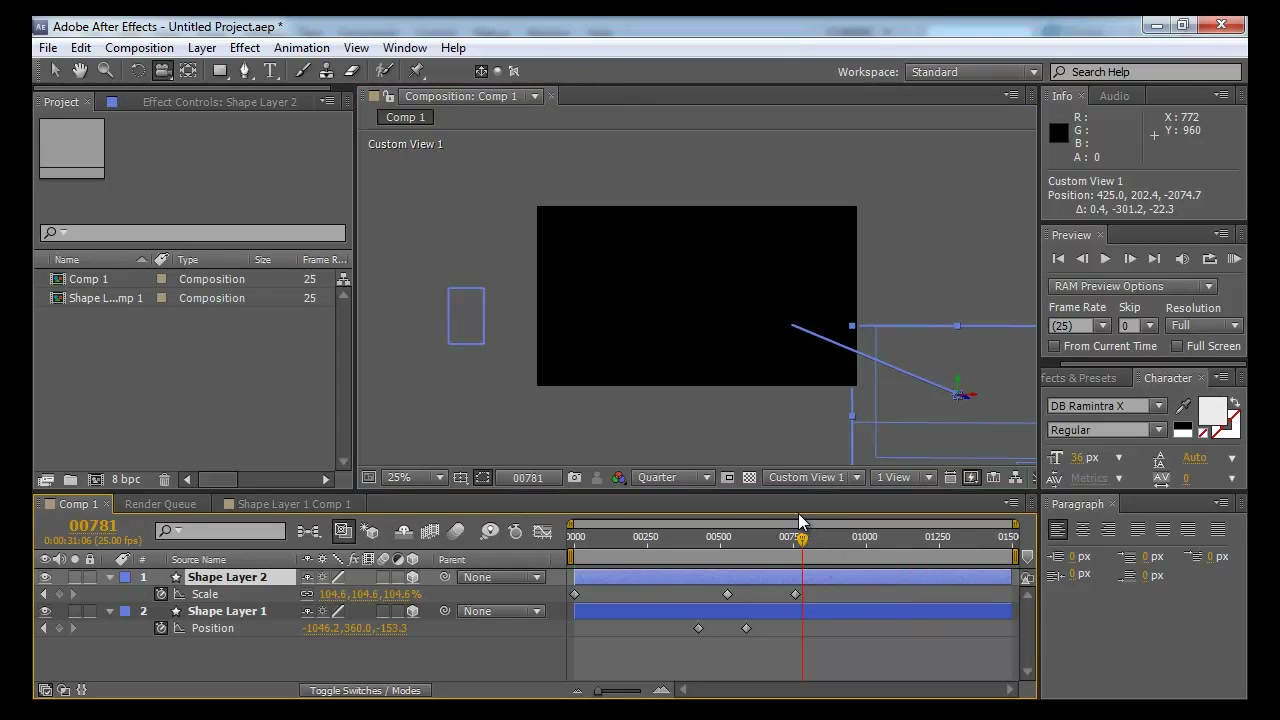The image size is (1280, 720).
Task: Select the Puppet Pin tool
Action: 417,71
